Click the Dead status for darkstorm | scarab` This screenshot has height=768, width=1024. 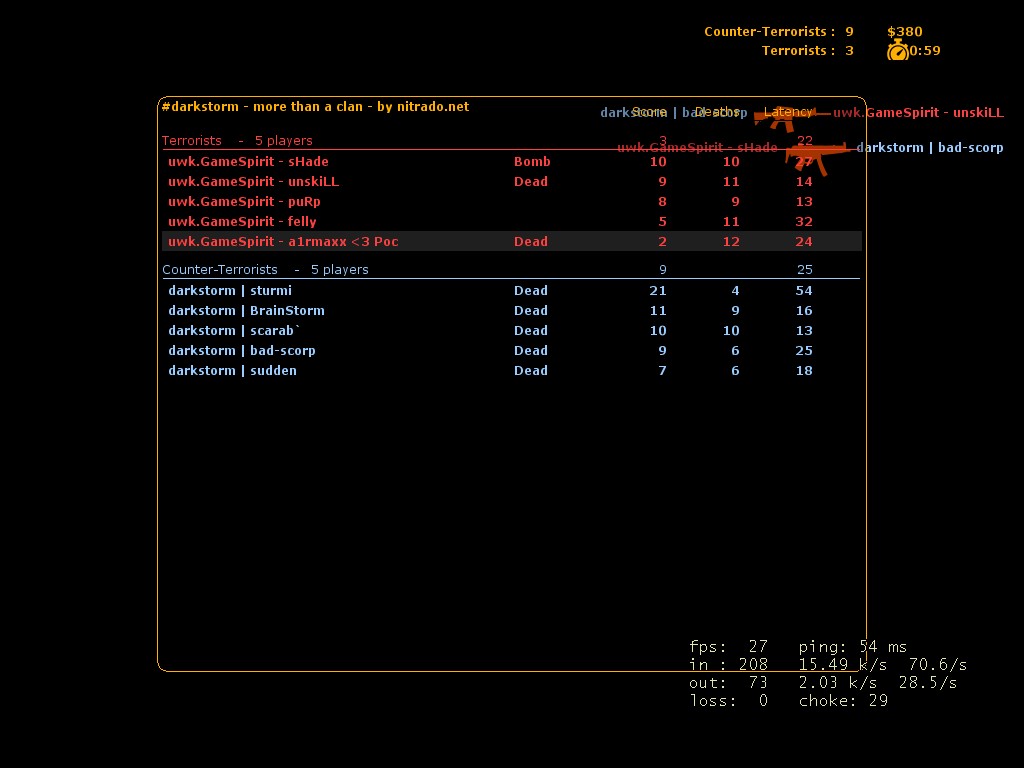click(531, 331)
